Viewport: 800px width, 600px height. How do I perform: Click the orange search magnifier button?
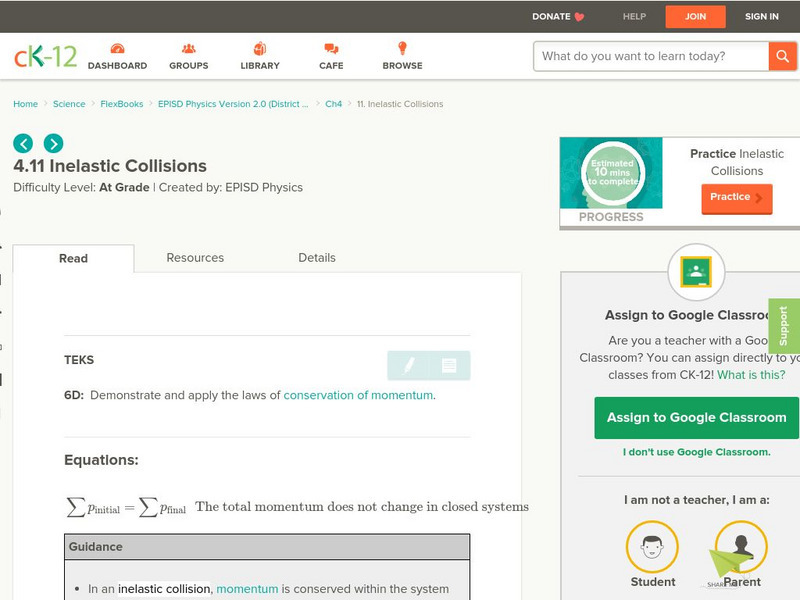[782, 56]
